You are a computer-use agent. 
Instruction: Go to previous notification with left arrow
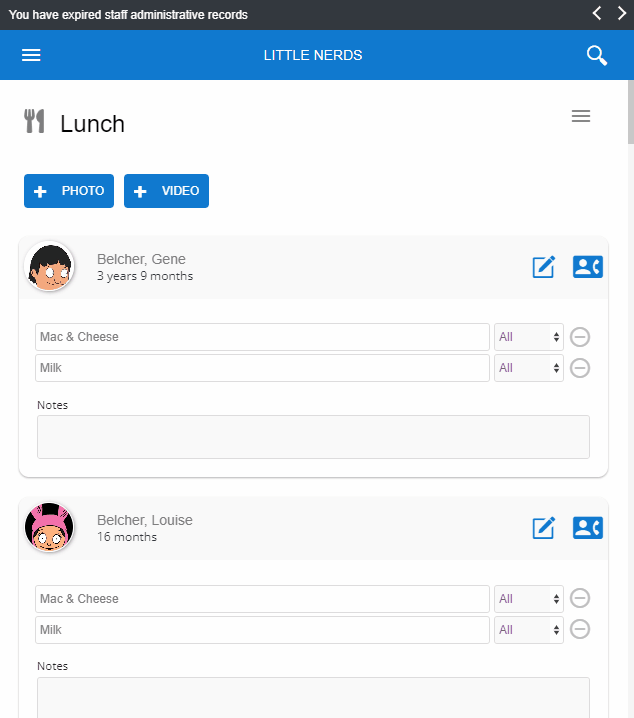[x=597, y=13]
